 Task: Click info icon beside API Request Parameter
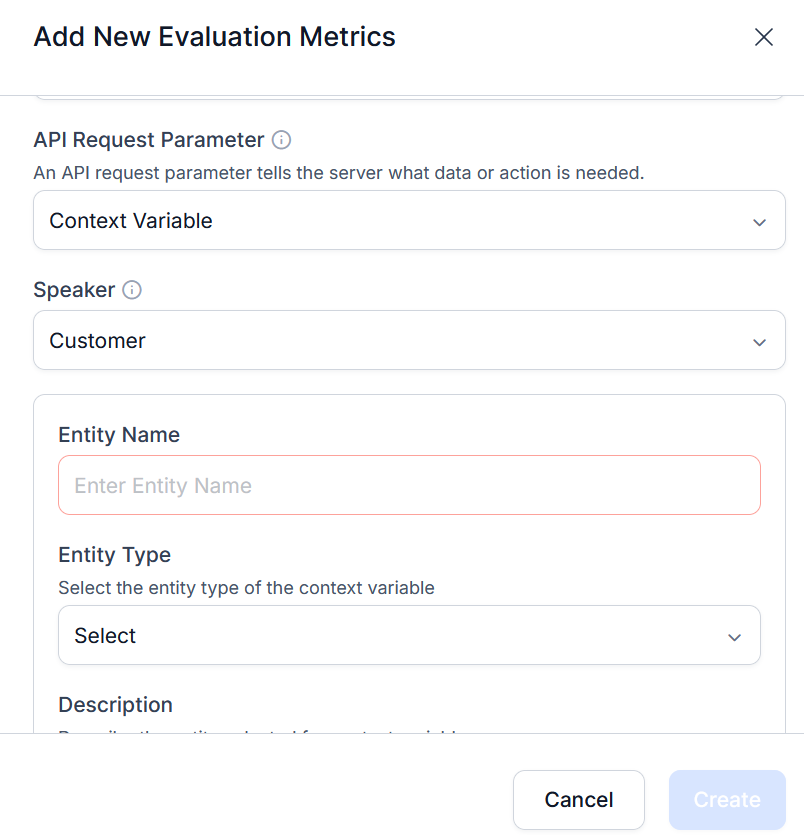[282, 140]
